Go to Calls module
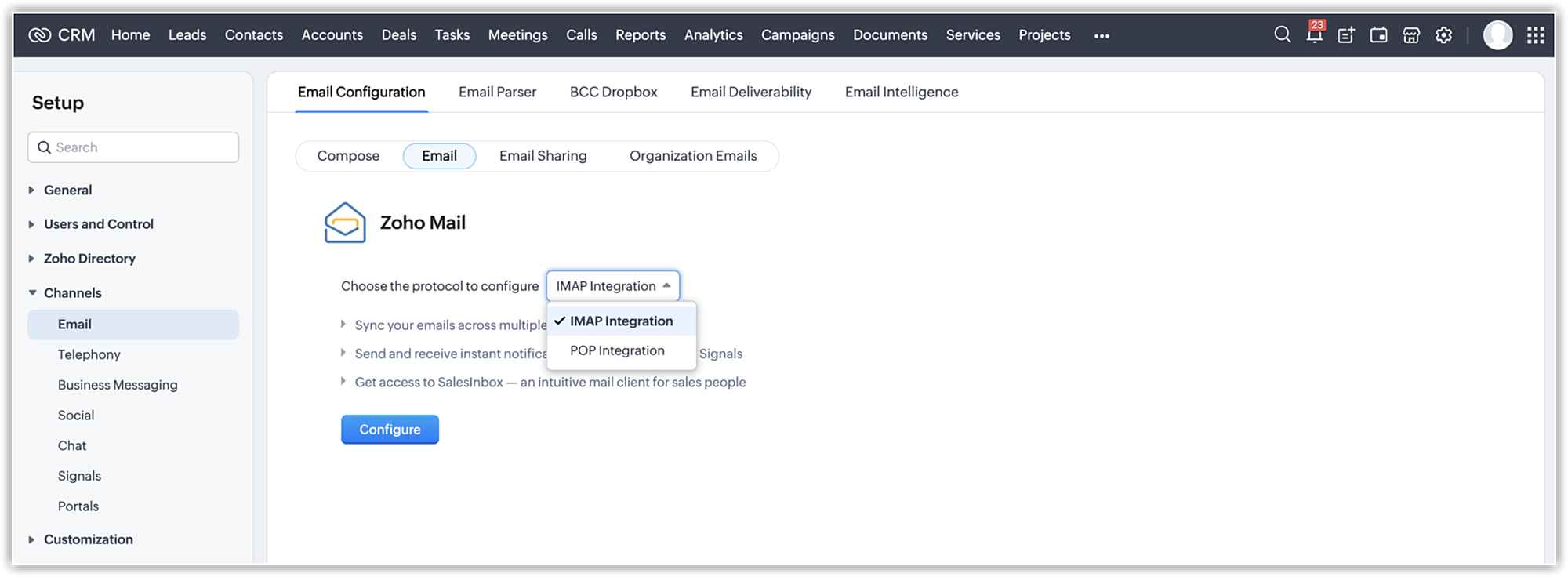Image resolution: width=1568 pixels, height=577 pixels. click(x=582, y=35)
